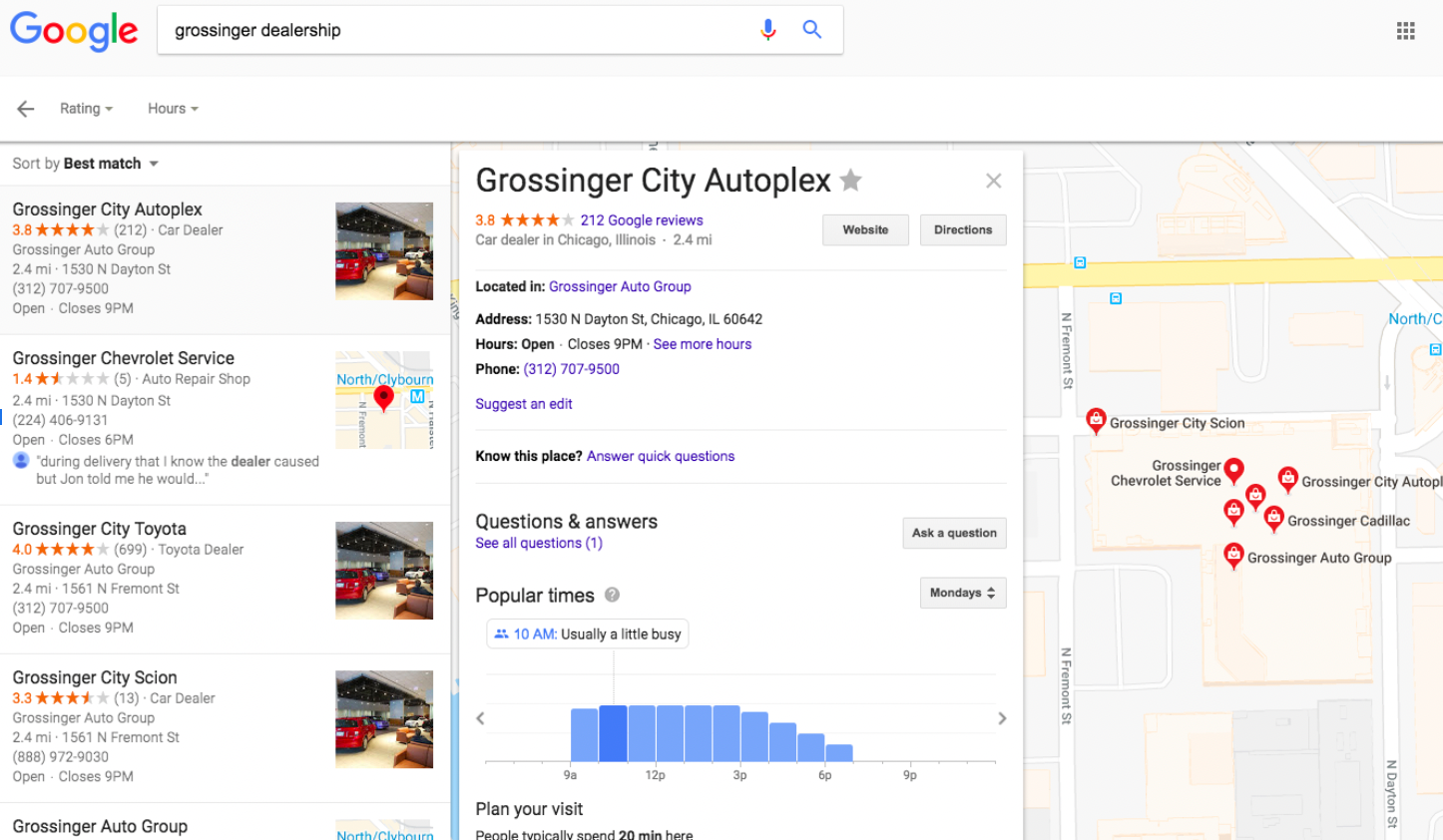Open the 212 Google reviews link
Image resolution: width=1443 pixels, height=840 pixels.
pos(642,219)
